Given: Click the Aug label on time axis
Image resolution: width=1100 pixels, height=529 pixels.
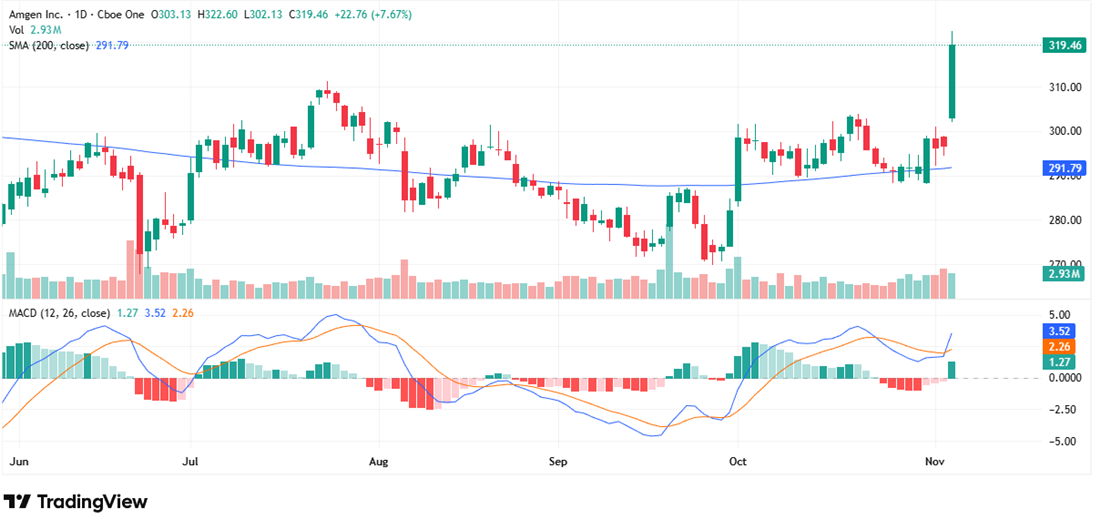Looking at the screenshot, I should pyautogui.click(x=377, y=463).
